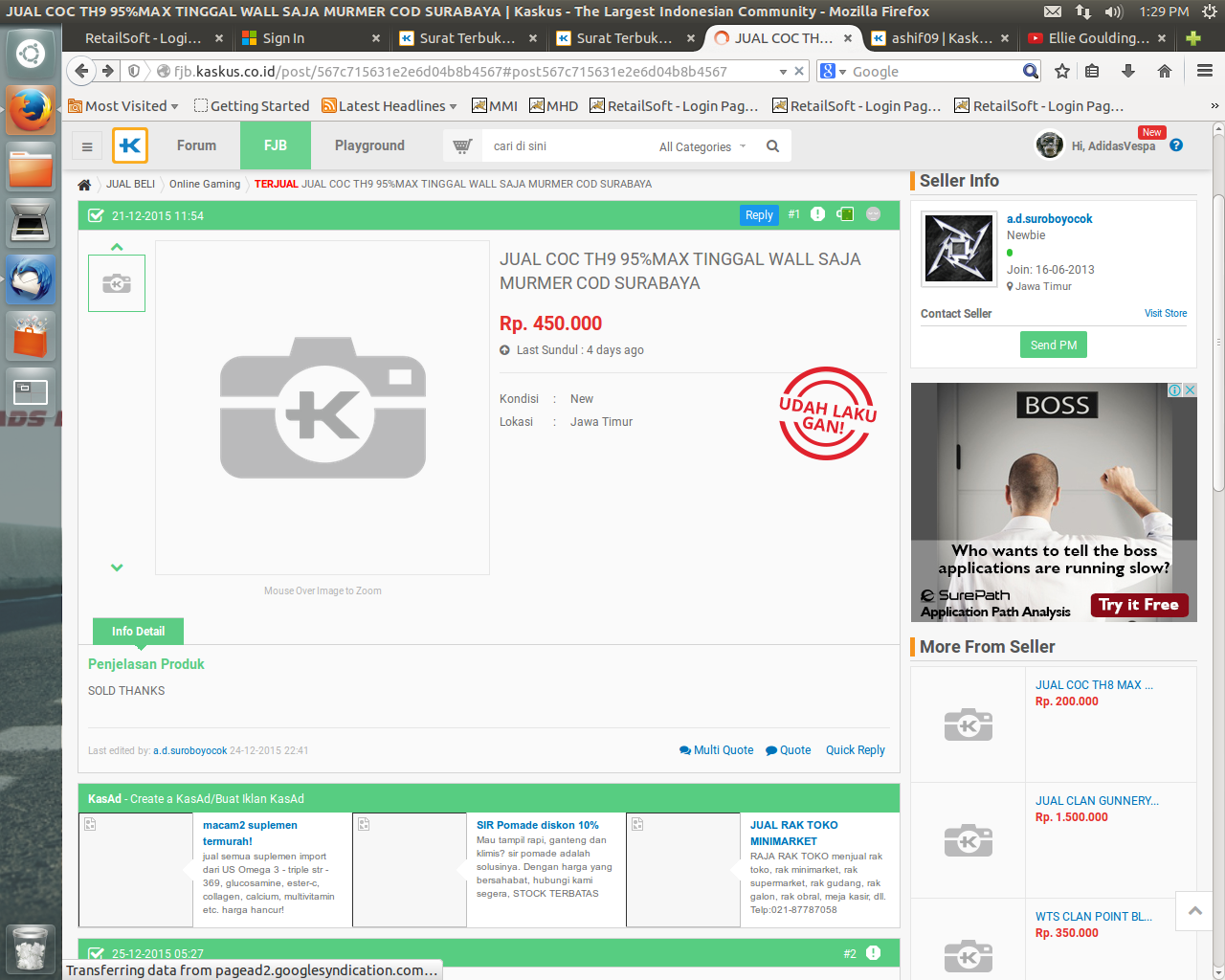This screenshot has width=1225, height=980.
Task: Stop loading the page
Action: (799, 72)
